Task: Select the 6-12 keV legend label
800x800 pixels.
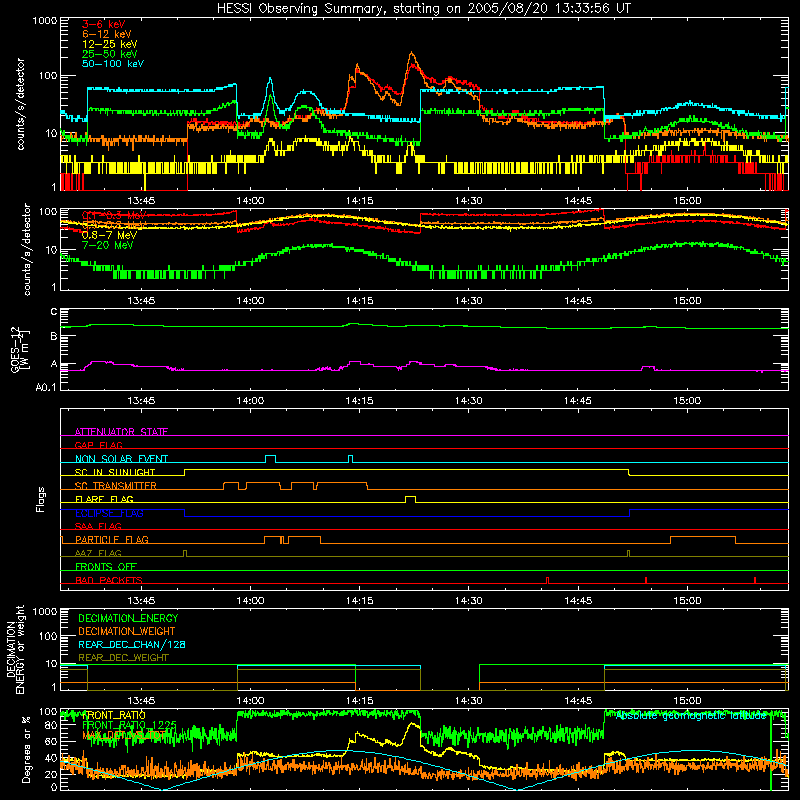Action: tap(106, 34)
